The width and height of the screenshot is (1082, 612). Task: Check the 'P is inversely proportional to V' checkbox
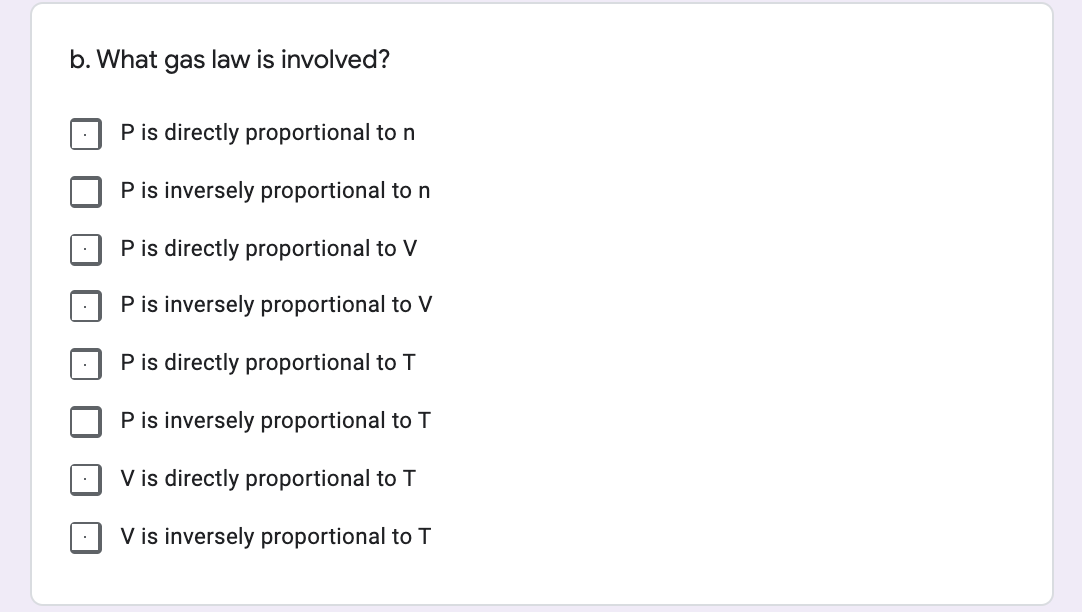[x=86, y=306]
